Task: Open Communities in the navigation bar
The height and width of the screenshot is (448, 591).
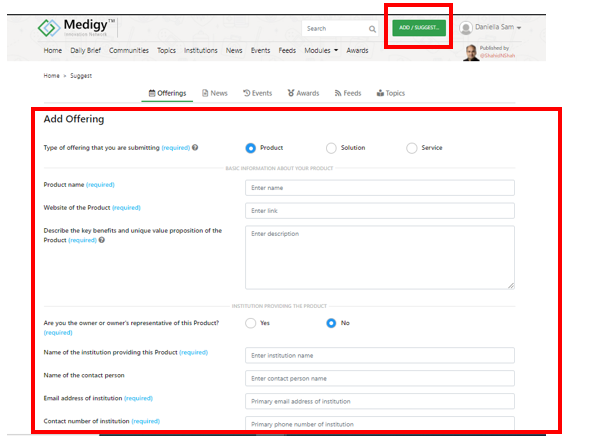Action: click(129, 50)
